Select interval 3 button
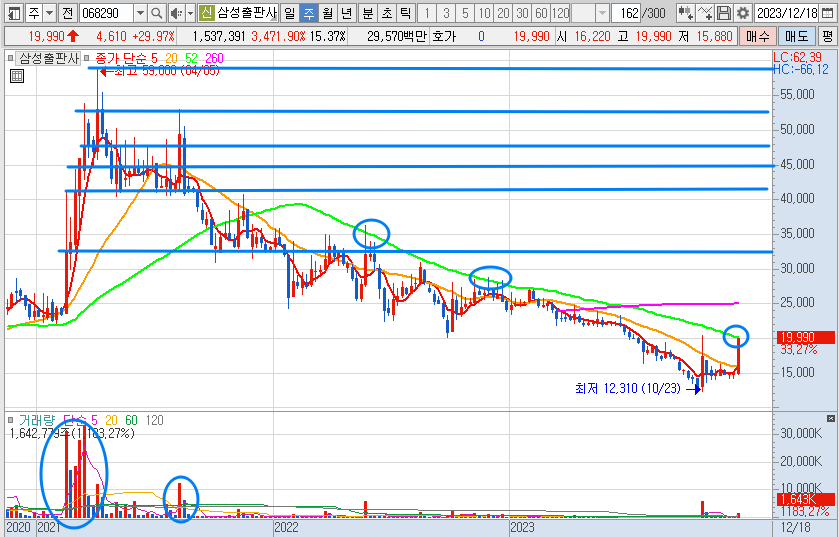Viewport: 839px width, 537px height. point(446,13)
